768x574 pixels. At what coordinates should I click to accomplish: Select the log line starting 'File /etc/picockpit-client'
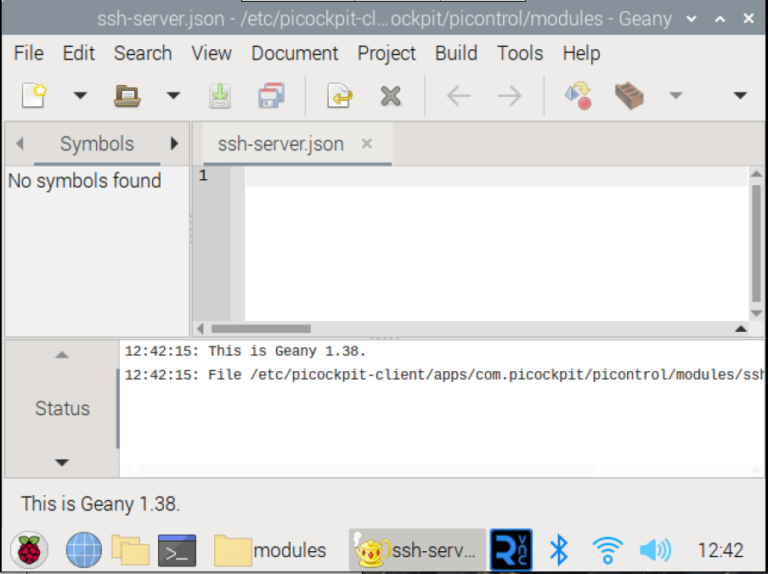444,375
